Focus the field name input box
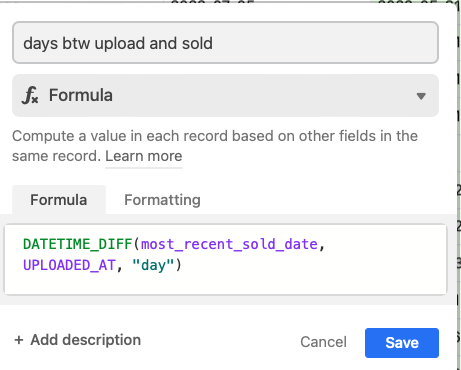This screenshot has height=370, width=461. (x=225, y=43)
